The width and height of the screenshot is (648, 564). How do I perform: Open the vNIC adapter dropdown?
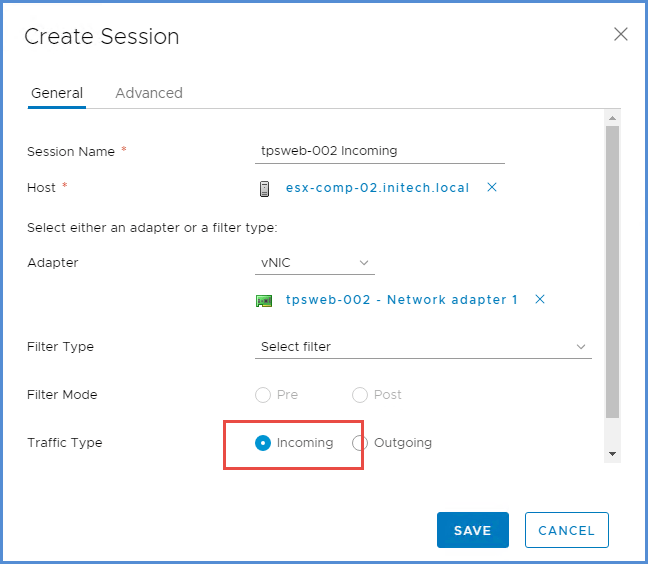(314, 263)
